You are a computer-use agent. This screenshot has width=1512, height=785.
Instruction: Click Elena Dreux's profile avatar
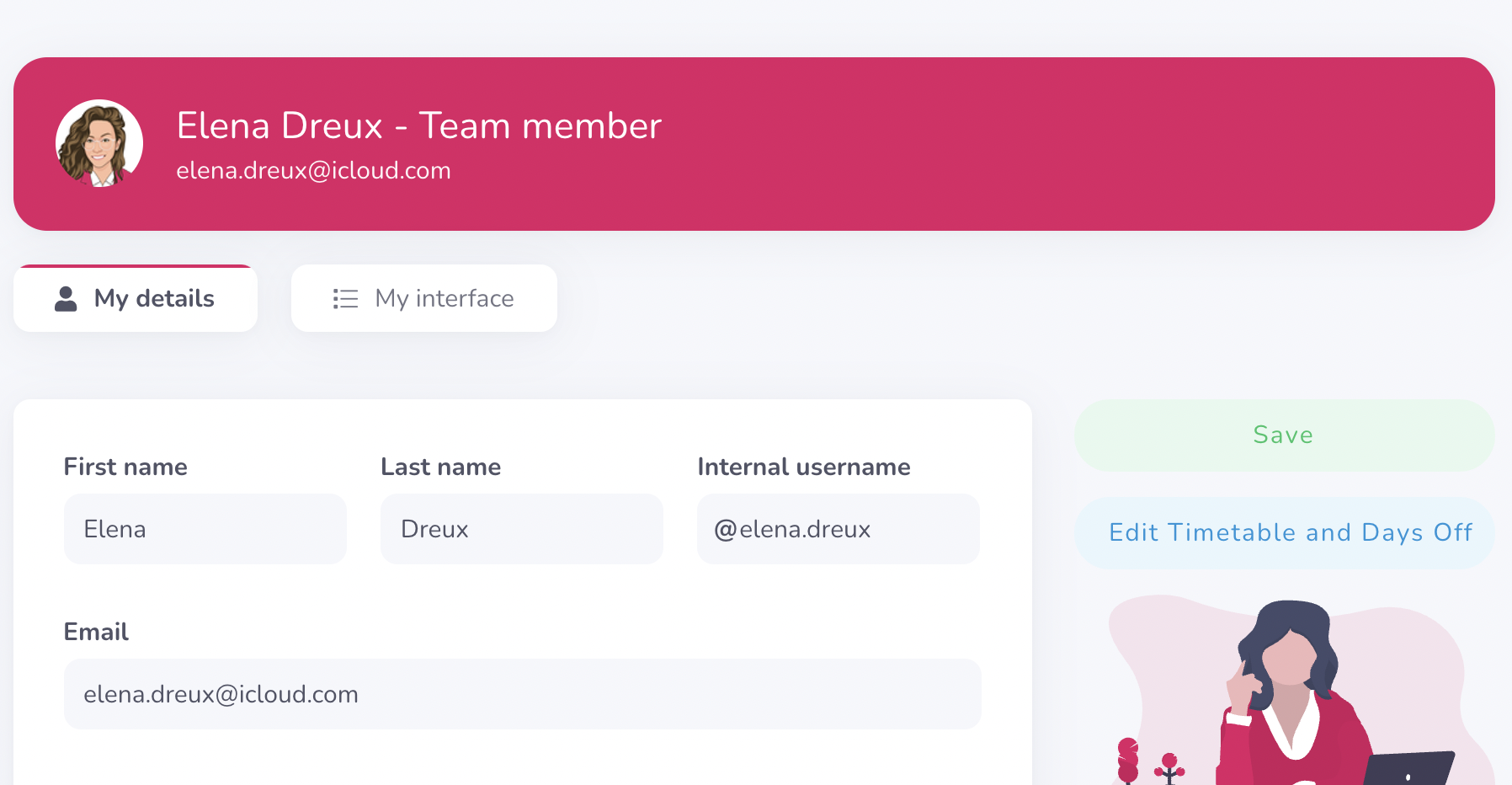pos(99,143)
